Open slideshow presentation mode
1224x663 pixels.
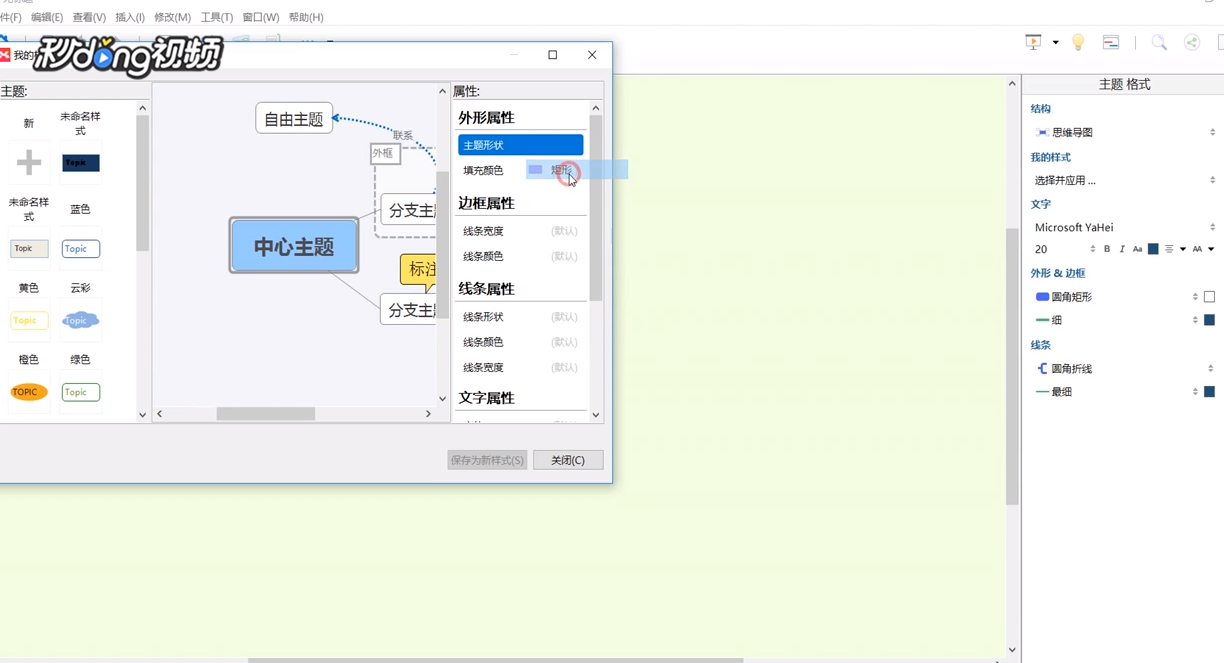pos(1033,41)
